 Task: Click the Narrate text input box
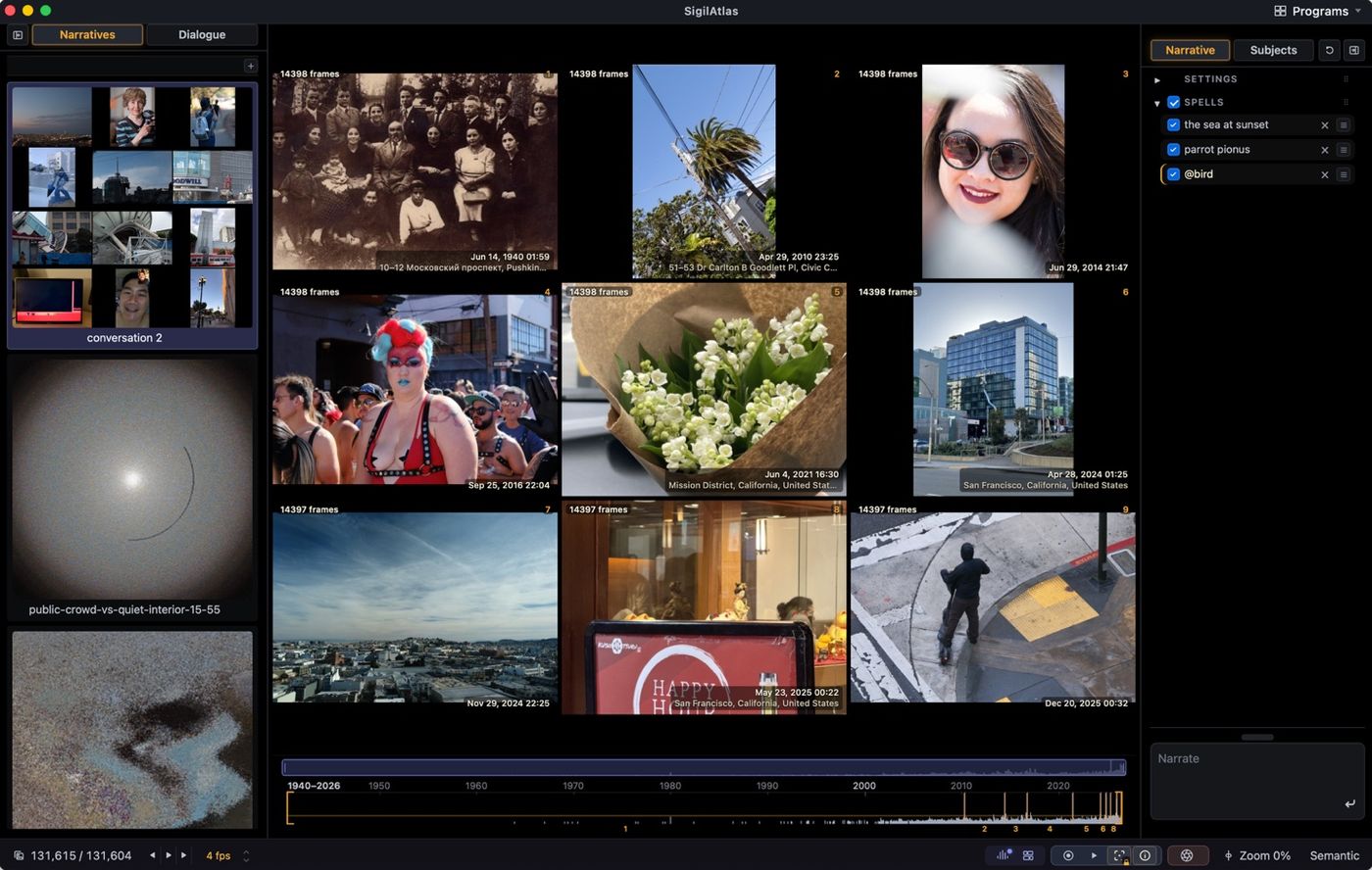tap(1257, 782)
